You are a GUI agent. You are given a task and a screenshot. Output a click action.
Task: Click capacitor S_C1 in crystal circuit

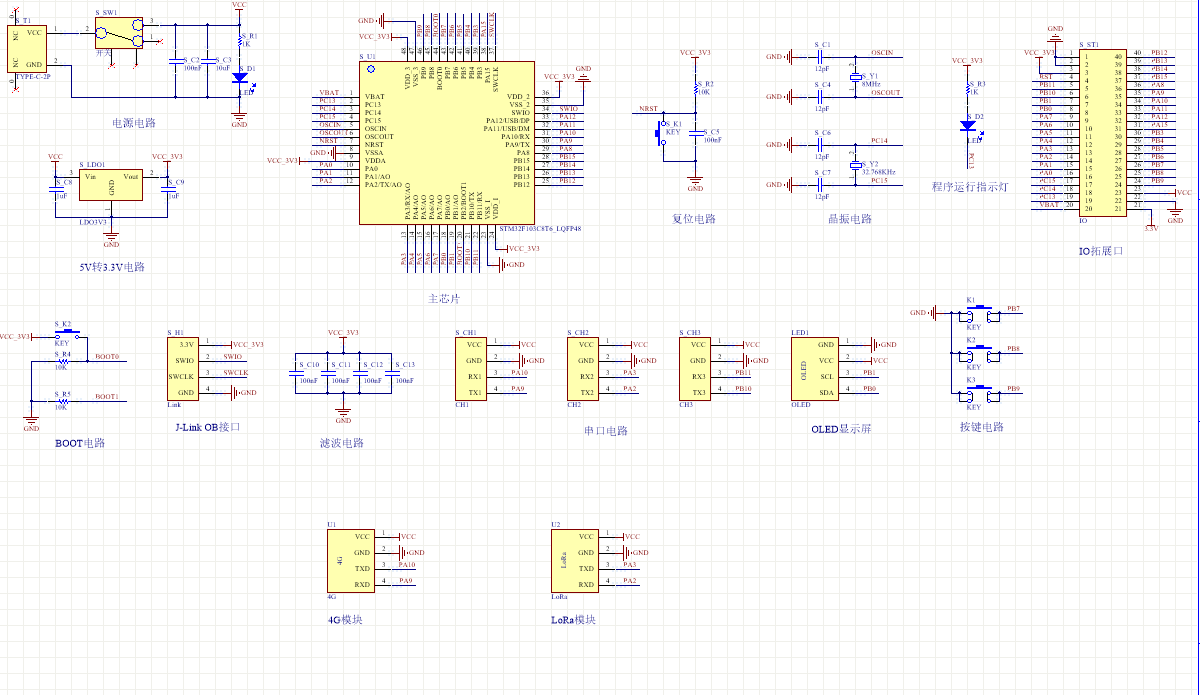820,57
